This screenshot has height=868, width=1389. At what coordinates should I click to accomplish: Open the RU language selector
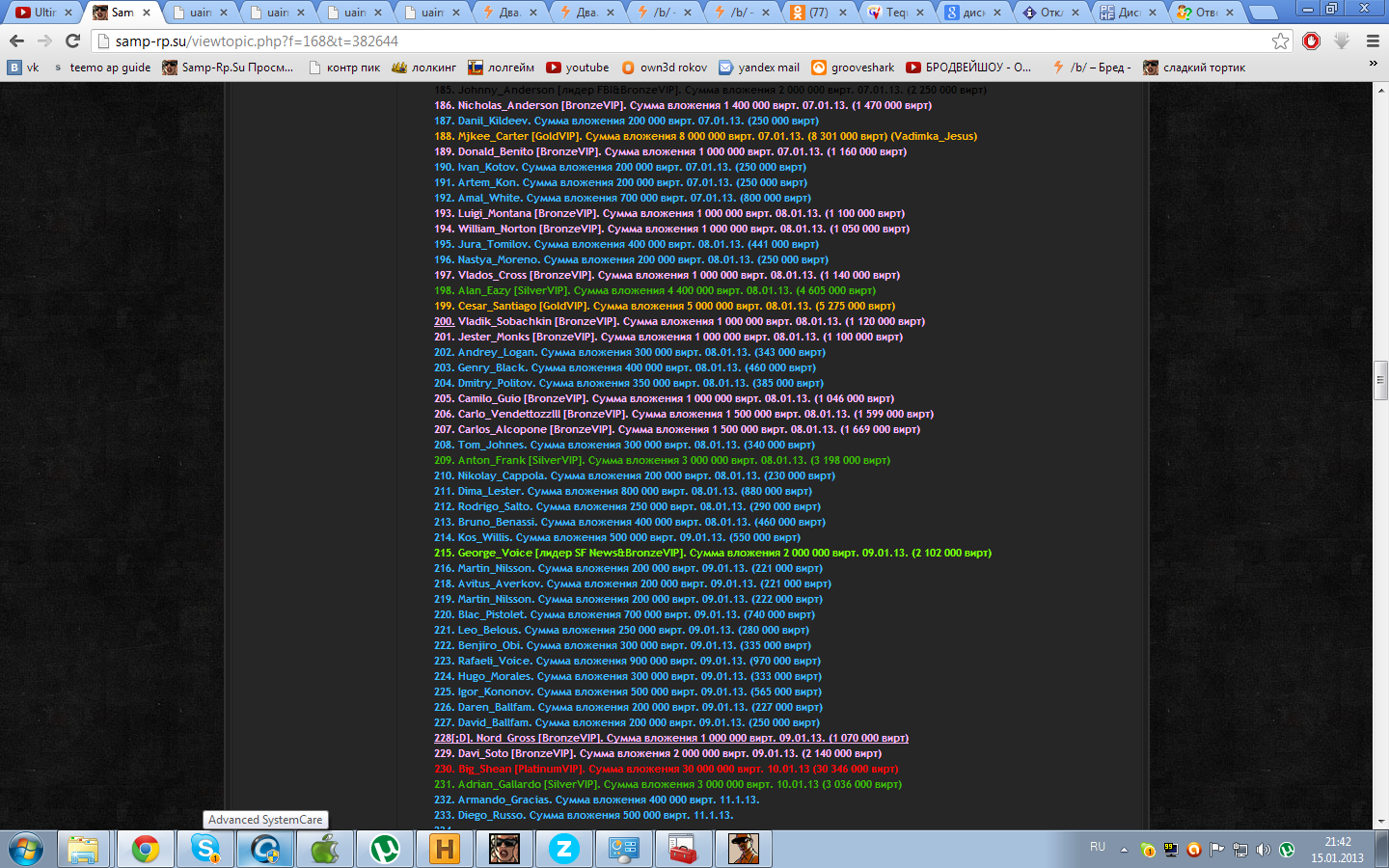tap(1098, 847)
